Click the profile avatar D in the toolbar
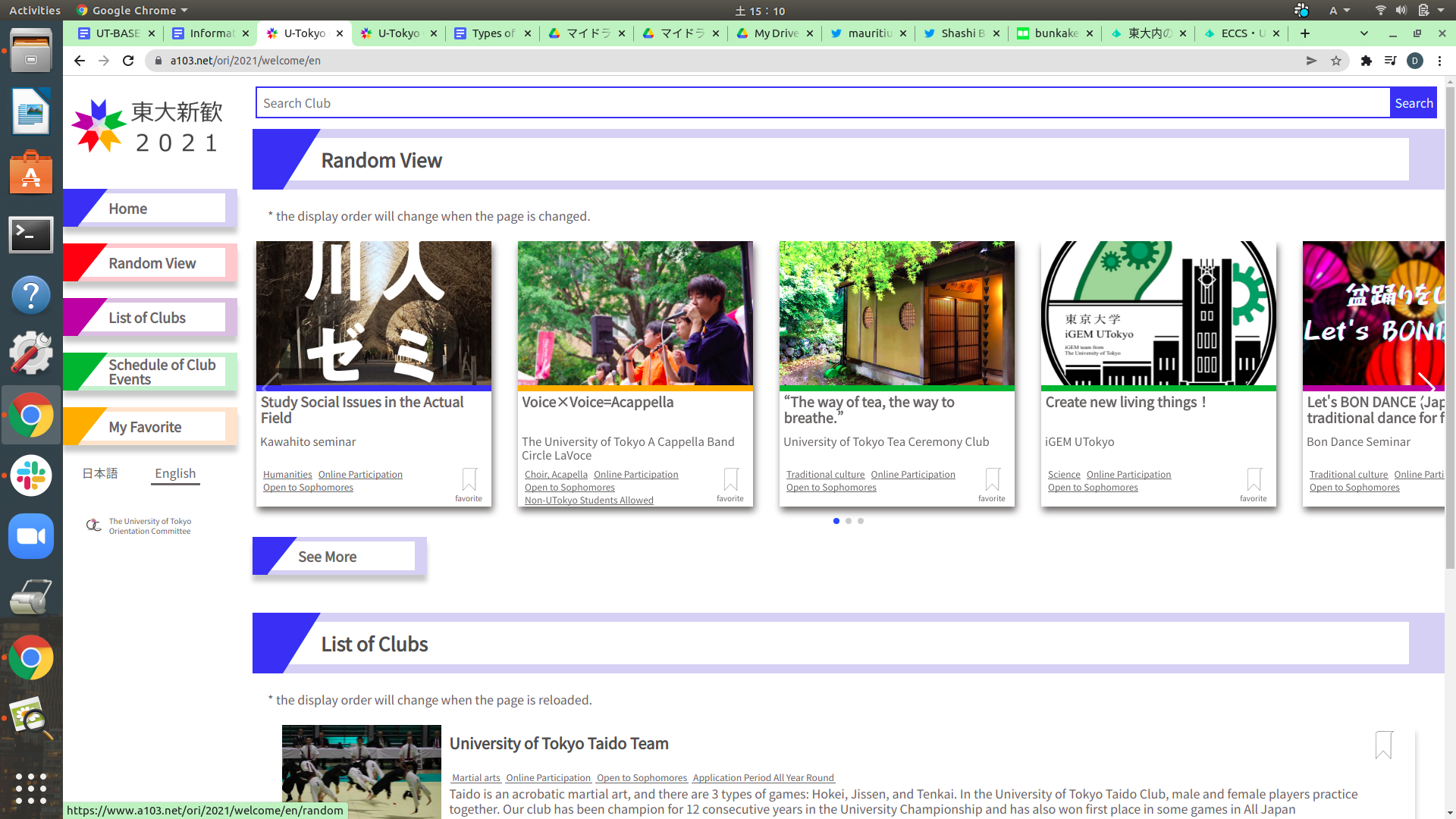Screen dimensions: 1456x819 tap(1415, 61)
